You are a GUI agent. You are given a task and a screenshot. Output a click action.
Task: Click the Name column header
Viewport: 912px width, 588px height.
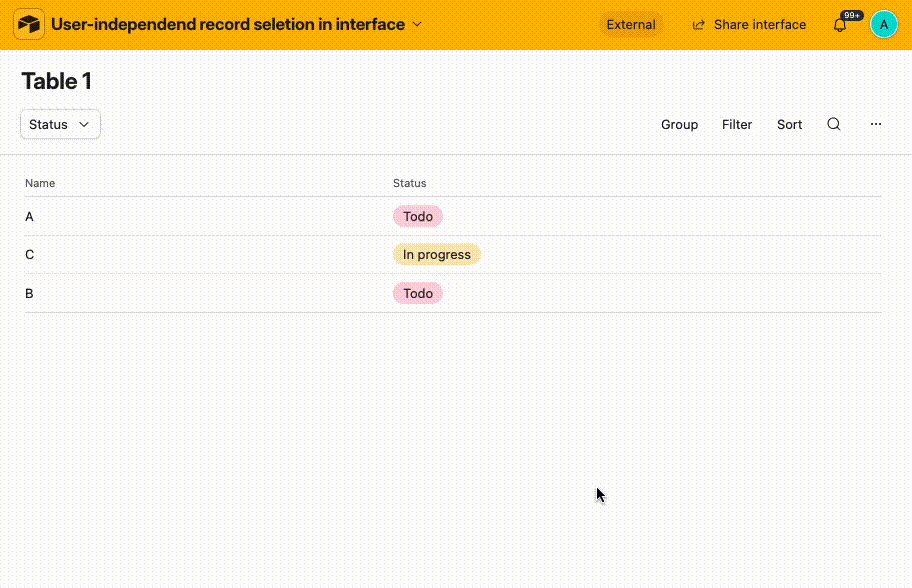click(40, 183)
